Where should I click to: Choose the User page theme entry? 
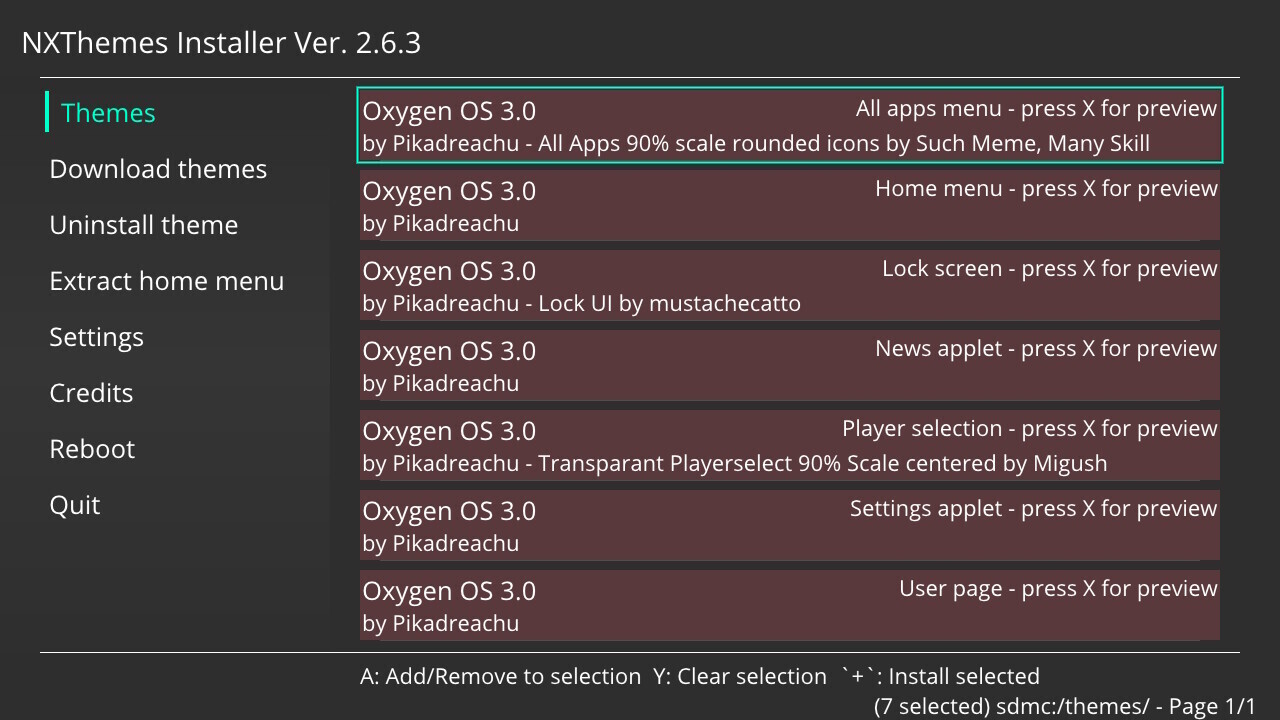coord(789,605)
